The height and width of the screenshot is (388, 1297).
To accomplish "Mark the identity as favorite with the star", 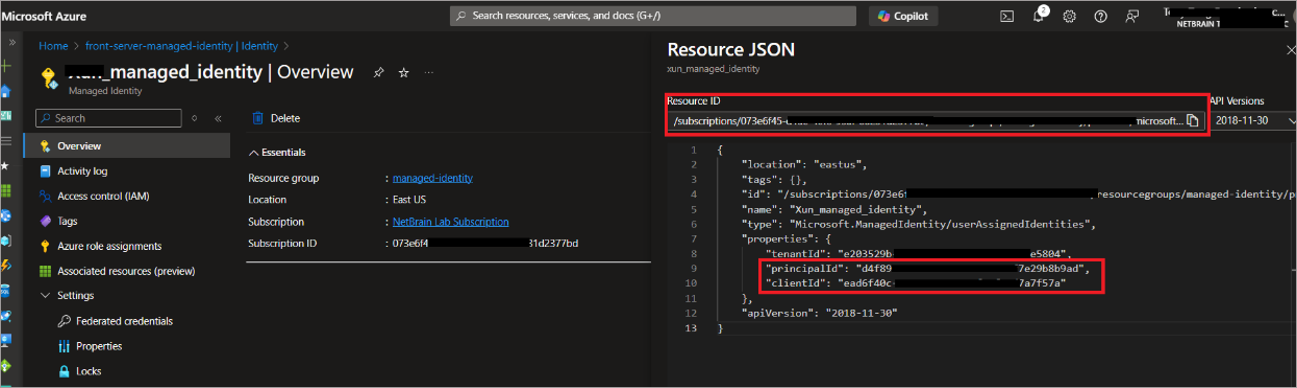I will [404, 73].
